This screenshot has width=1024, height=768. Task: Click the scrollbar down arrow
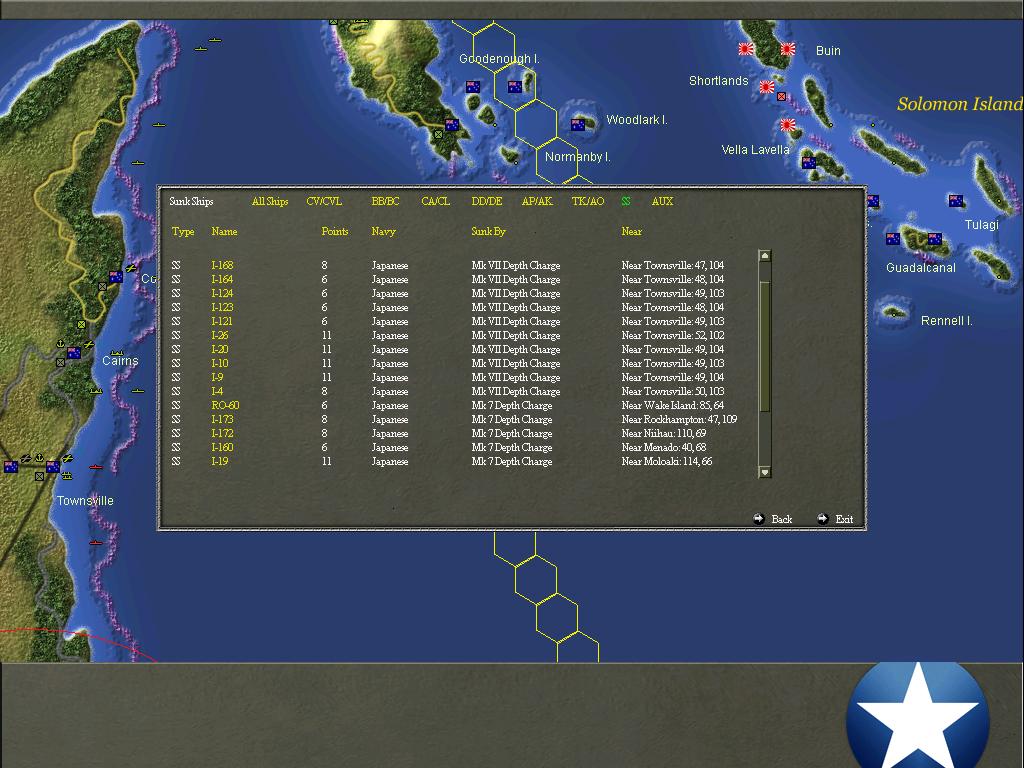click(765, 472)
